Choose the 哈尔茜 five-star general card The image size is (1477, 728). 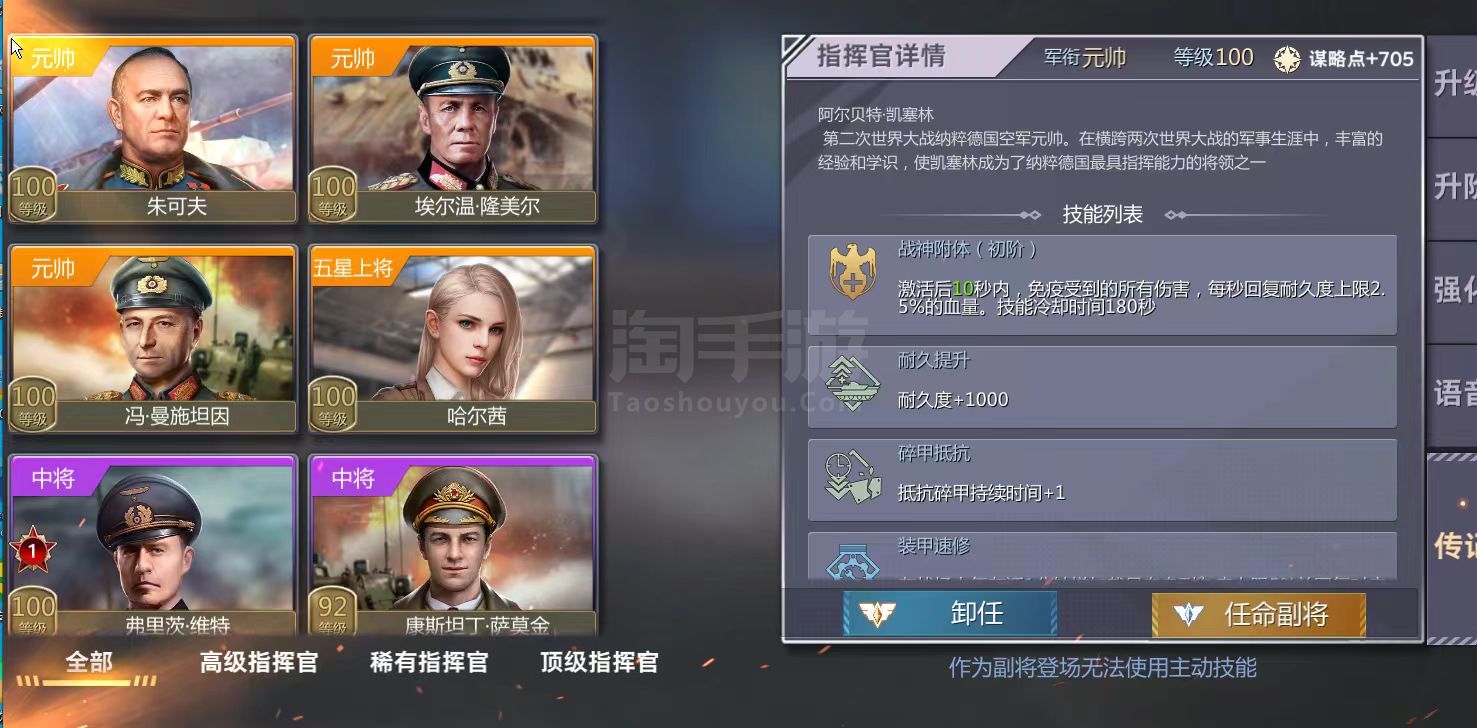pos(453,339)
